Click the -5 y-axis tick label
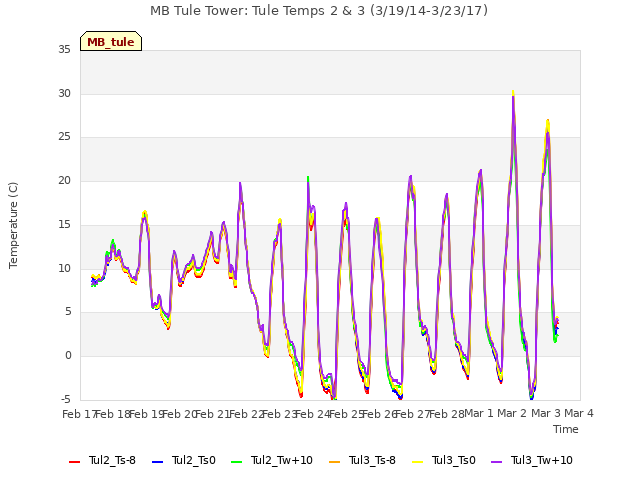 click(x=65, y=399)
